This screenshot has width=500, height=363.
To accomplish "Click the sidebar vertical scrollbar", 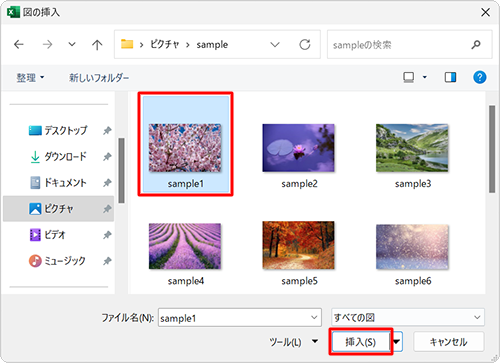I will click(x=121, y=171).
